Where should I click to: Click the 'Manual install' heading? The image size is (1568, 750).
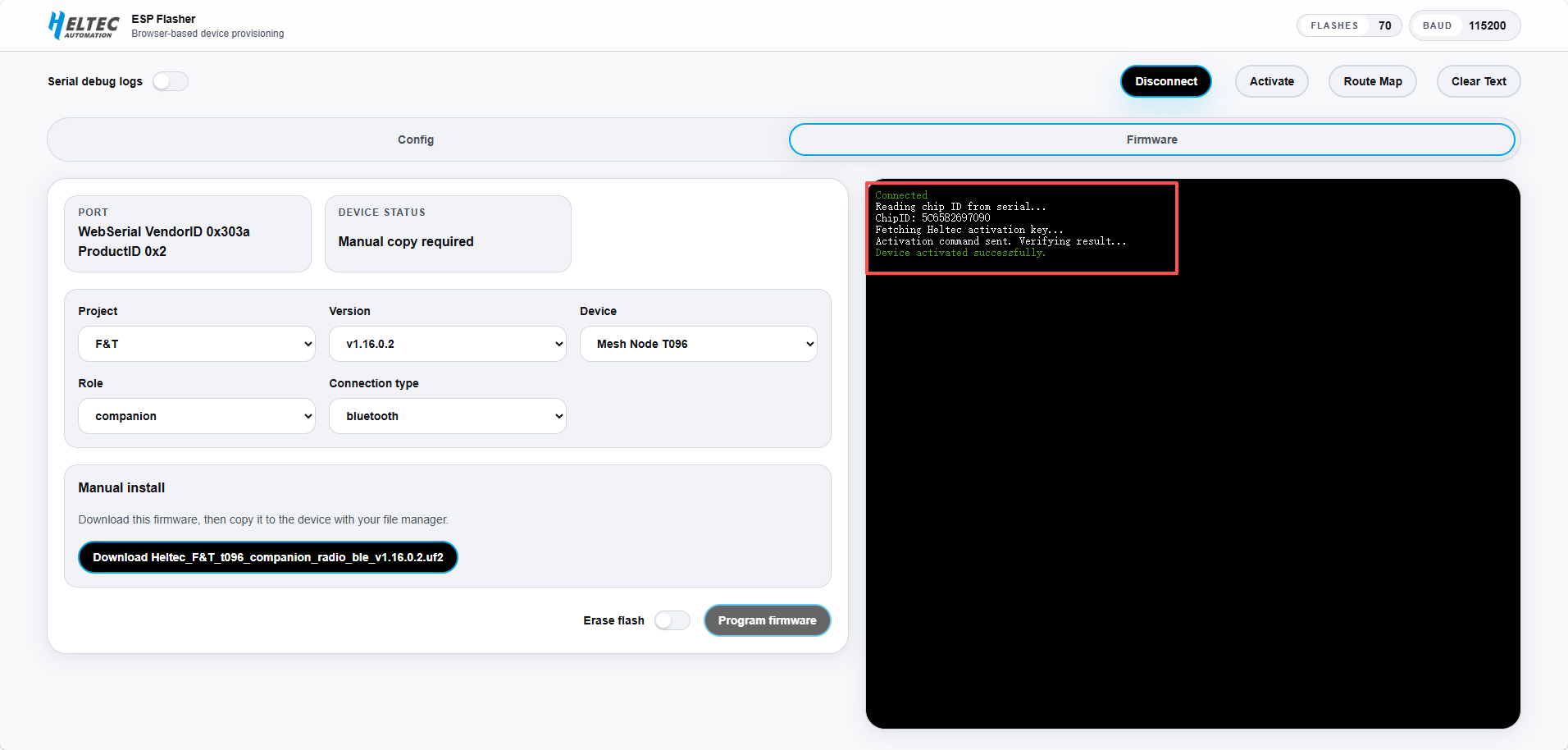[x=121, y=487]
